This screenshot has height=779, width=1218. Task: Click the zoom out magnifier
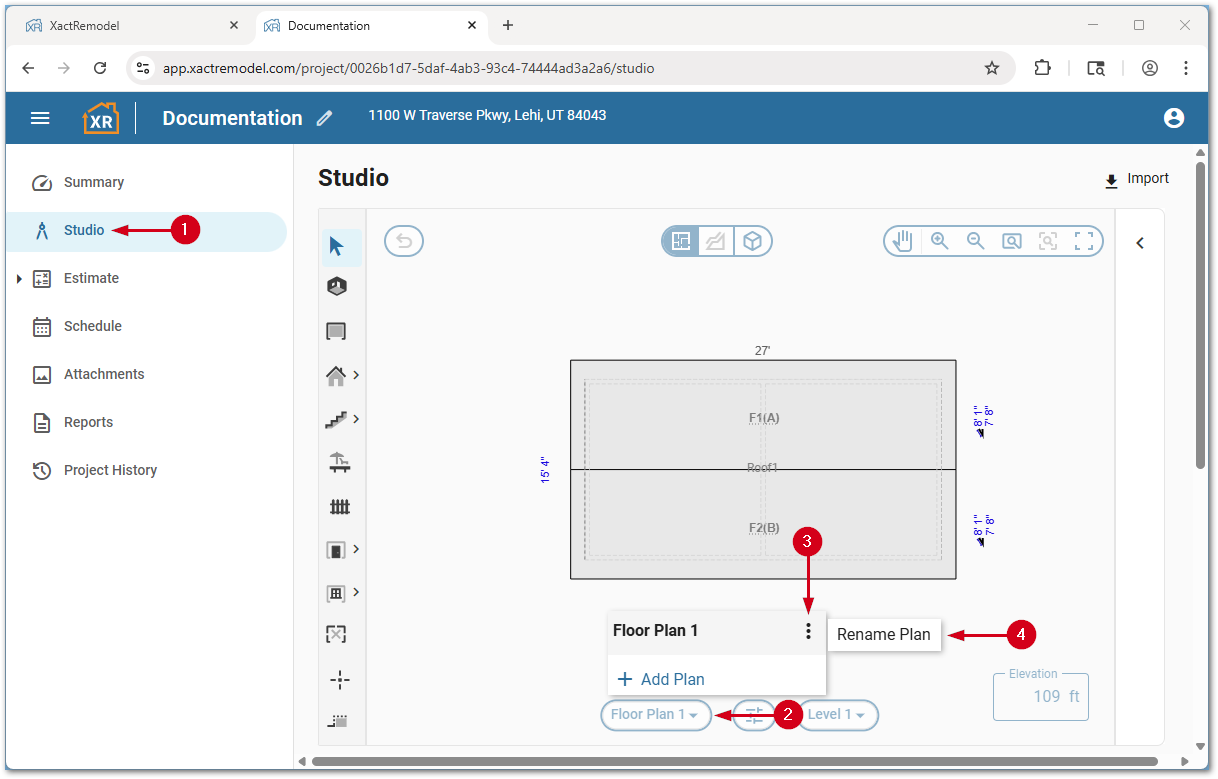coord(975,241)
